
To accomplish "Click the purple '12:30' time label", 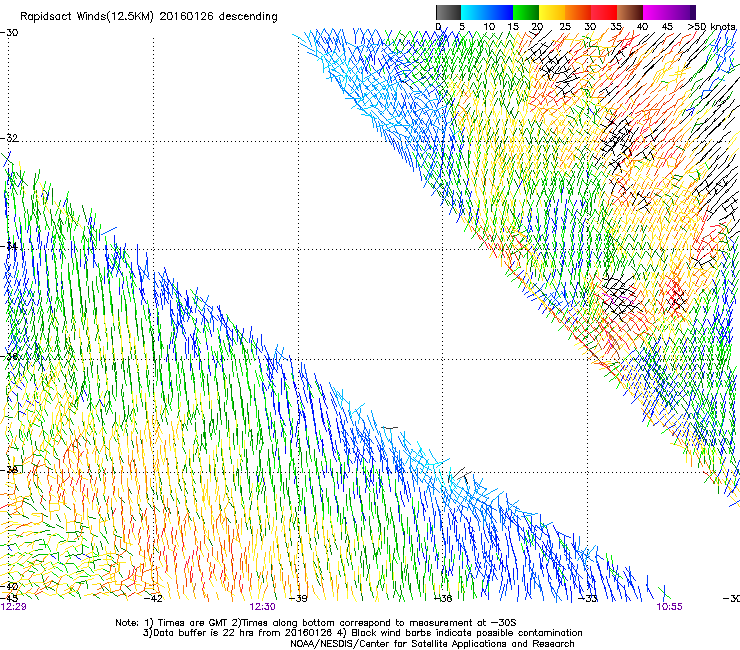I will click(x=262, y=607).
